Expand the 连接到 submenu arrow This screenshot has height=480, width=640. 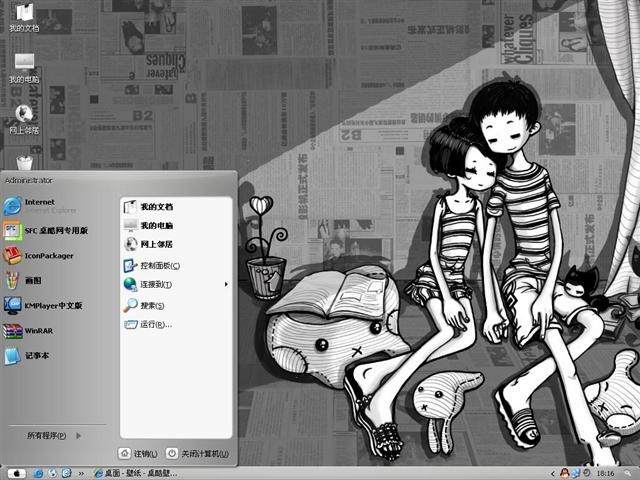point(226,284)
